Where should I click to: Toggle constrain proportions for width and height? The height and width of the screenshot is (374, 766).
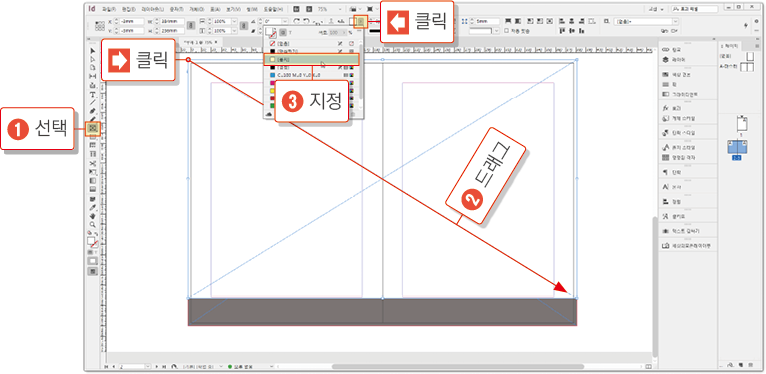point(191,26)
